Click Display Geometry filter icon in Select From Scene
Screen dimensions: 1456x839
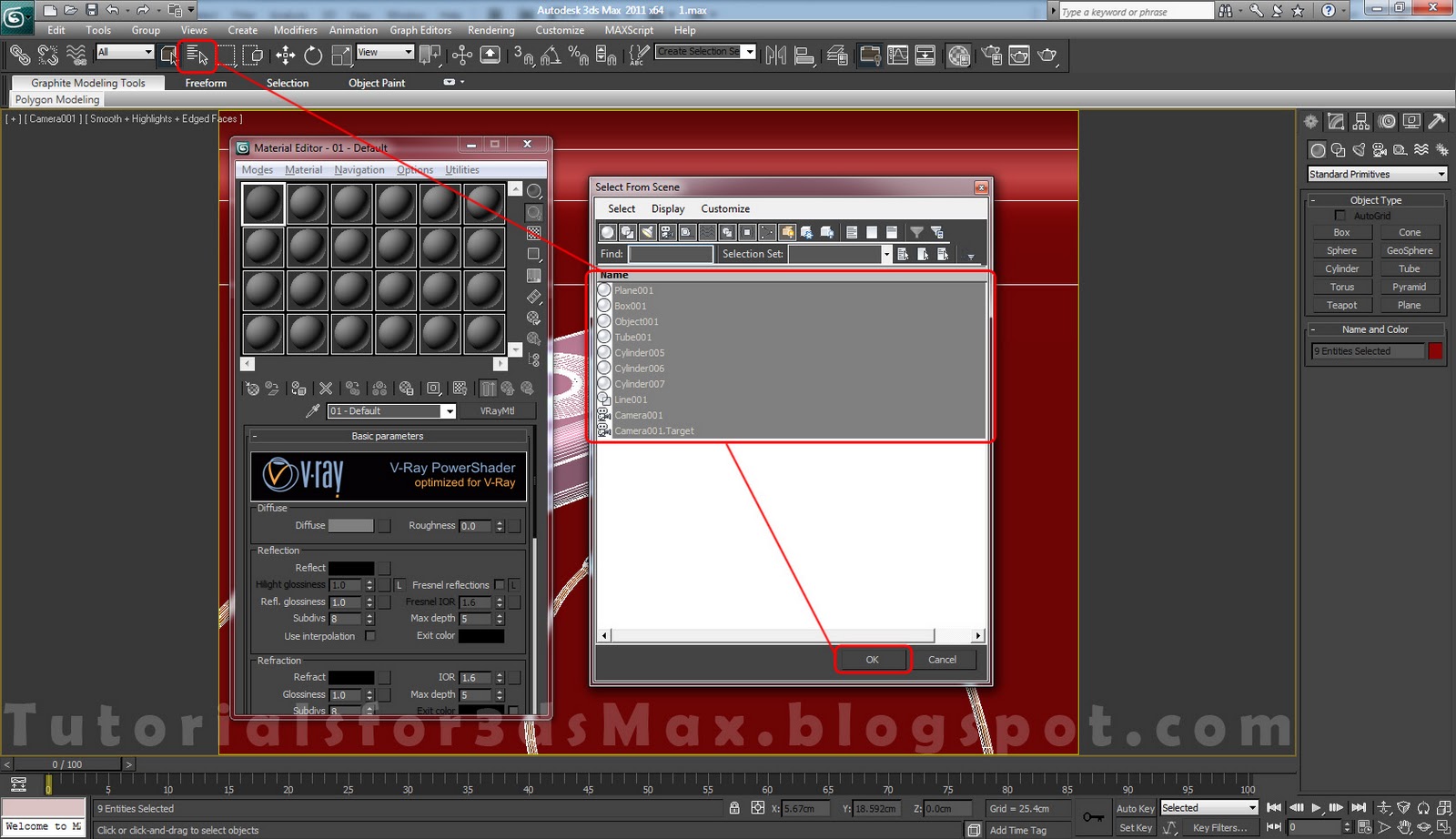point(607,232)
